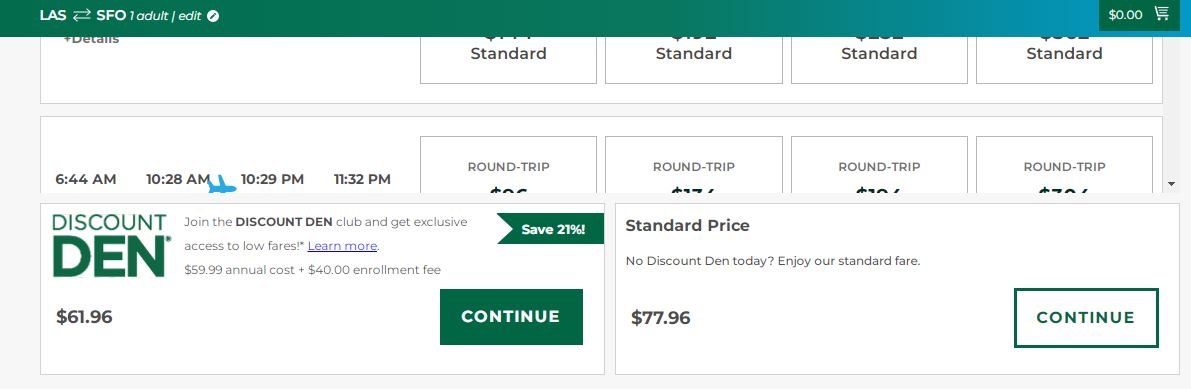
Task: Click the $0.00 cart total
Action: click(1125, 14)
